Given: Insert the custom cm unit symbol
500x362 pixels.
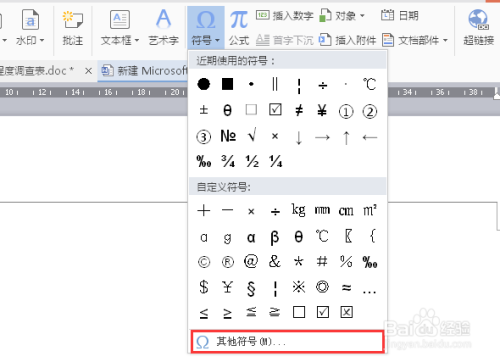Looking at the screenshot, I should pyautogui.click(x=346, y=211).
